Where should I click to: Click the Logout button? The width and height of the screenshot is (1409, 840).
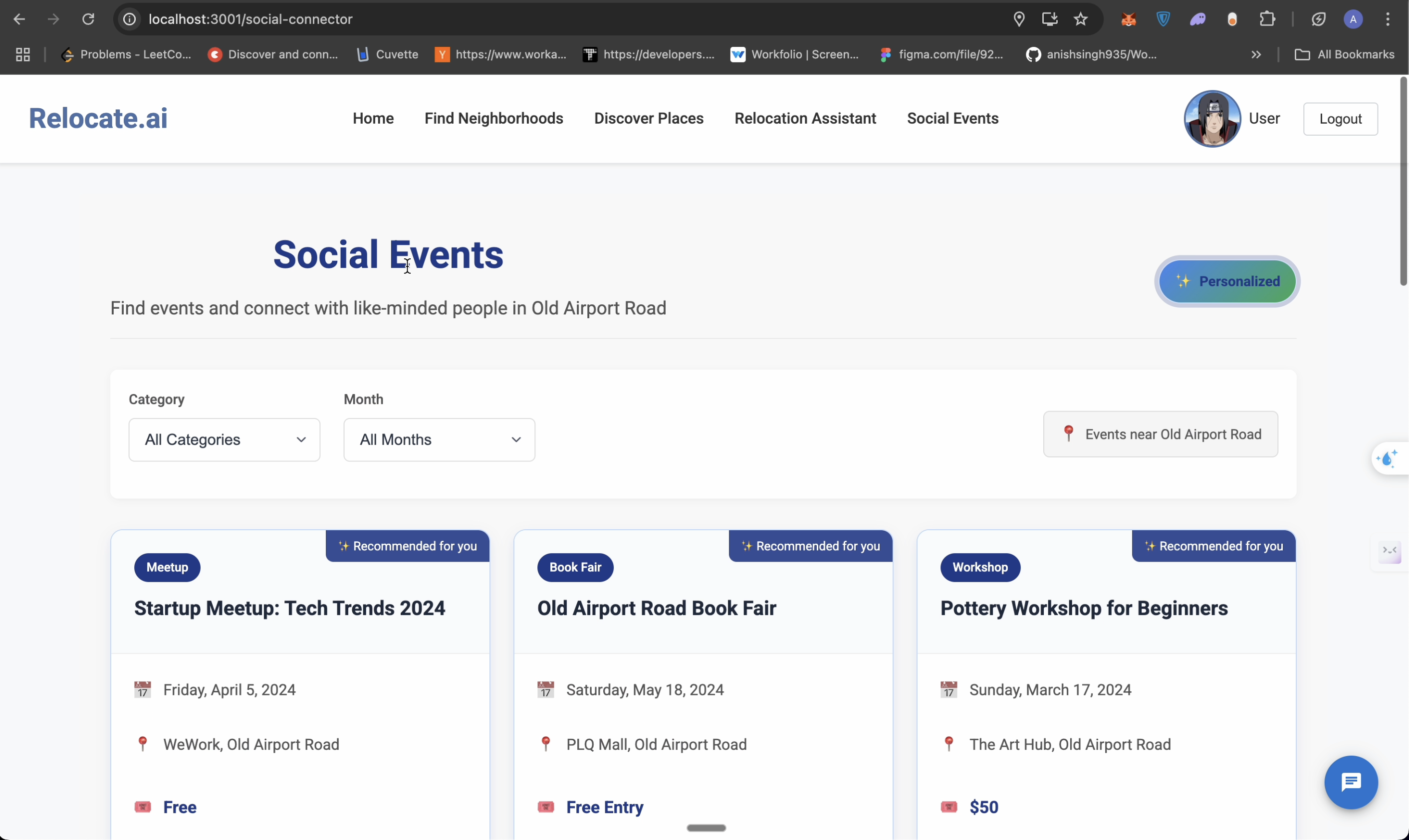pyautogui.click(x=1340, y=119)
